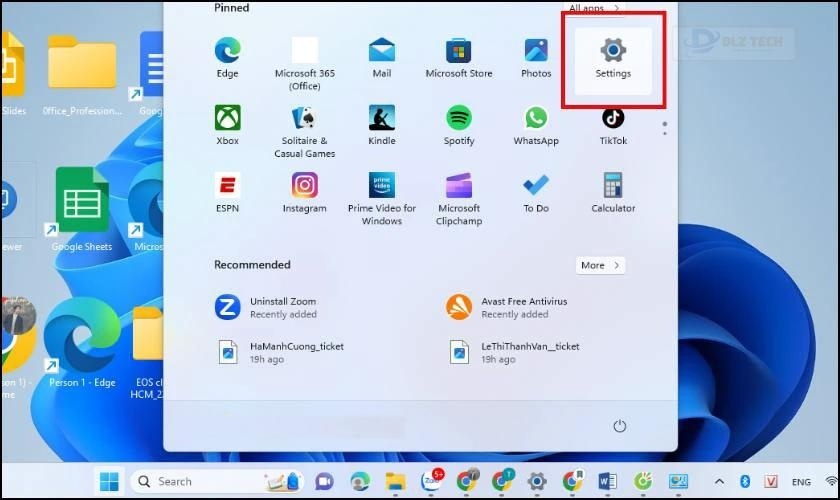Open the Edge pinned app
This screenshot has width=840, height=500.
click(227, 58)
